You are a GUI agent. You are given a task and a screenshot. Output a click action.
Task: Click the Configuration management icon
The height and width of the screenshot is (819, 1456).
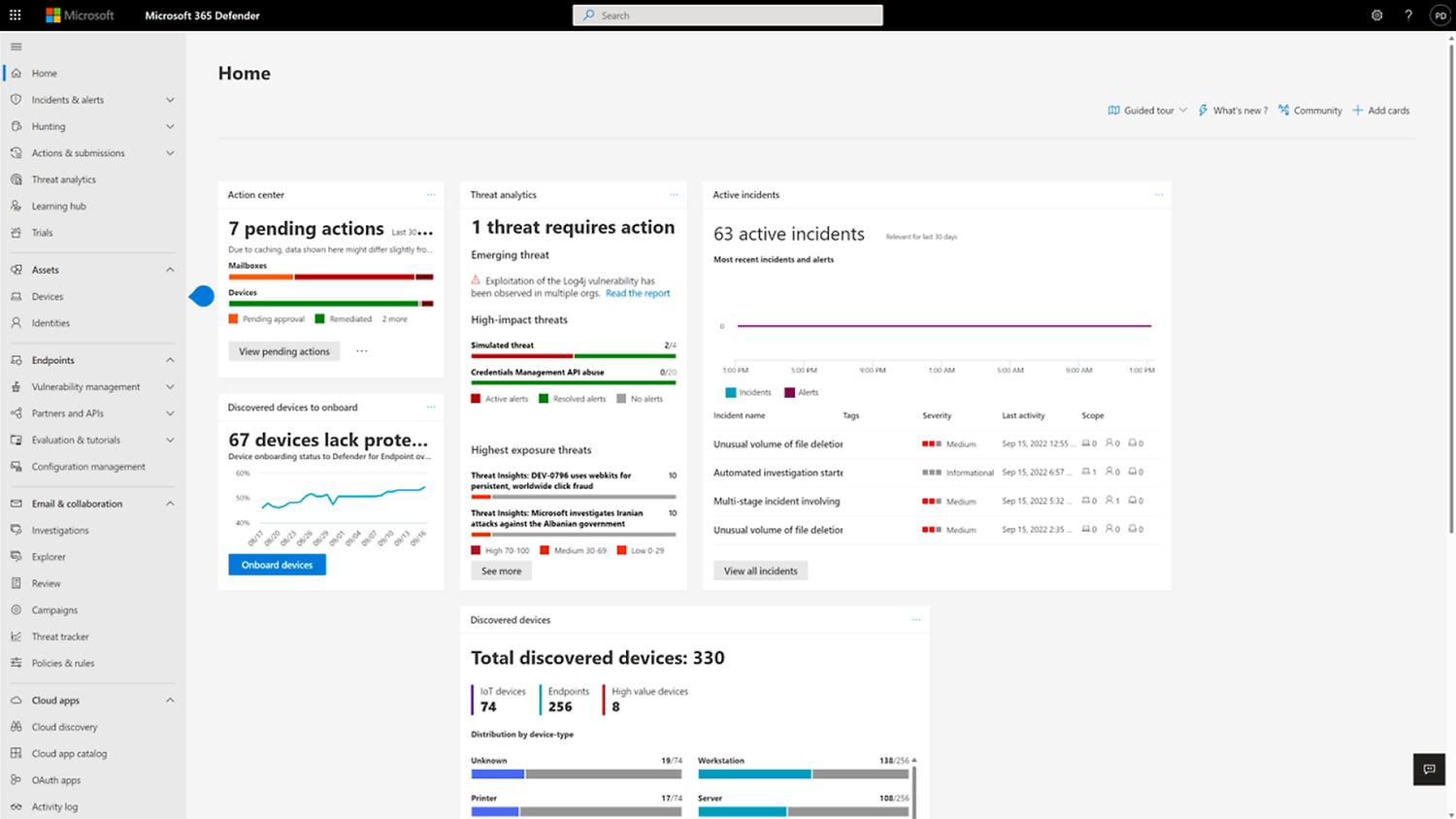click(x=16, y=467)
